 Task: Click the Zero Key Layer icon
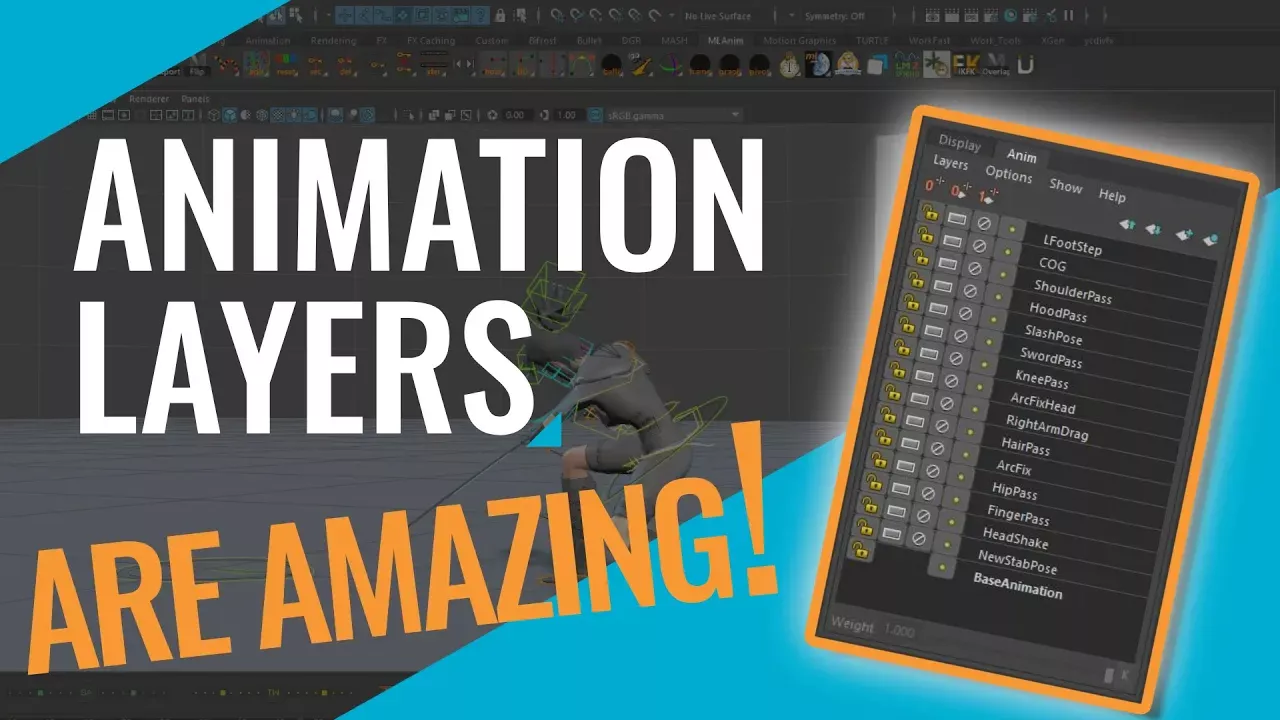point(931,185)
